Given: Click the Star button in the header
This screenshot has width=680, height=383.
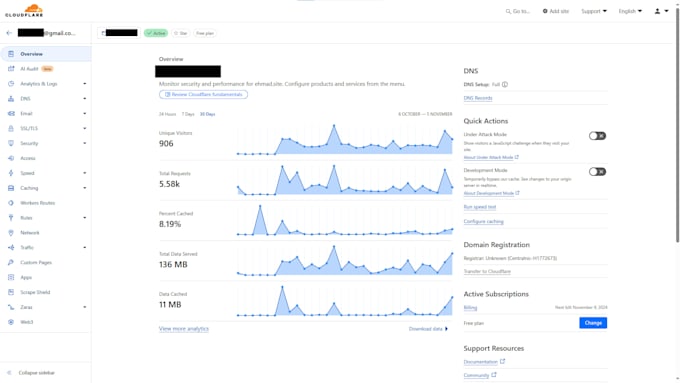Looking at the screenshot, I should click(x=180, y=33).
